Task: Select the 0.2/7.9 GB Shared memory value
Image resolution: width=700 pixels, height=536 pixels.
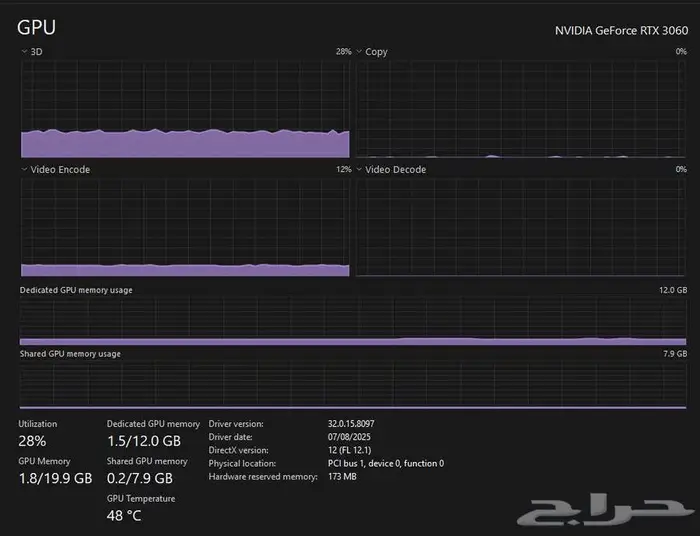Action: pos(141,479)
